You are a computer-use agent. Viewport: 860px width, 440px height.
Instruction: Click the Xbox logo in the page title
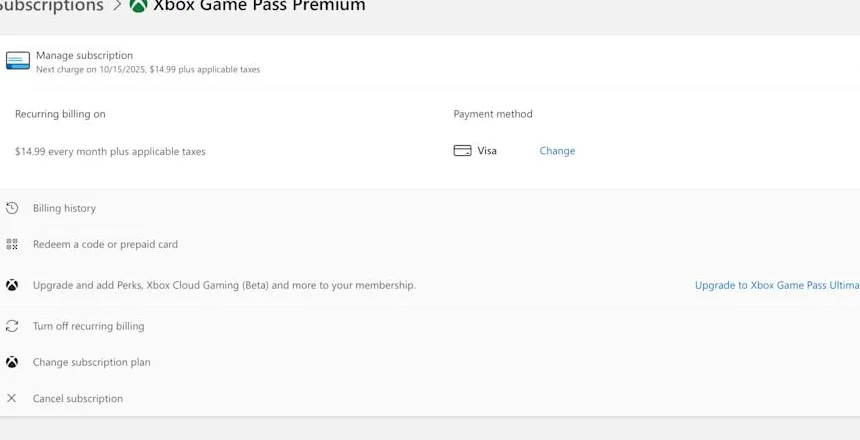tap(138, 6)
